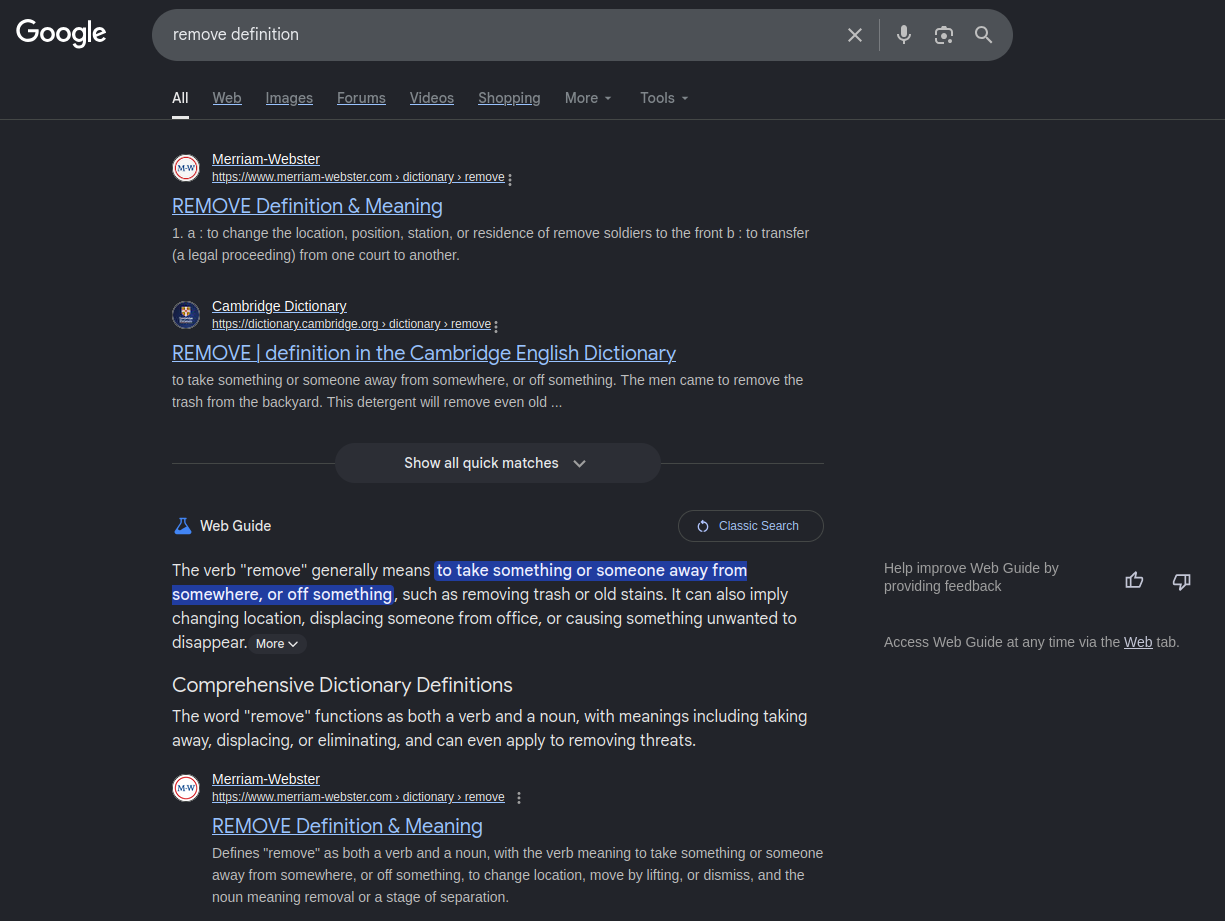1225x921 pixels.
Task: Click the Classic Search button
Action: (751, 526)
